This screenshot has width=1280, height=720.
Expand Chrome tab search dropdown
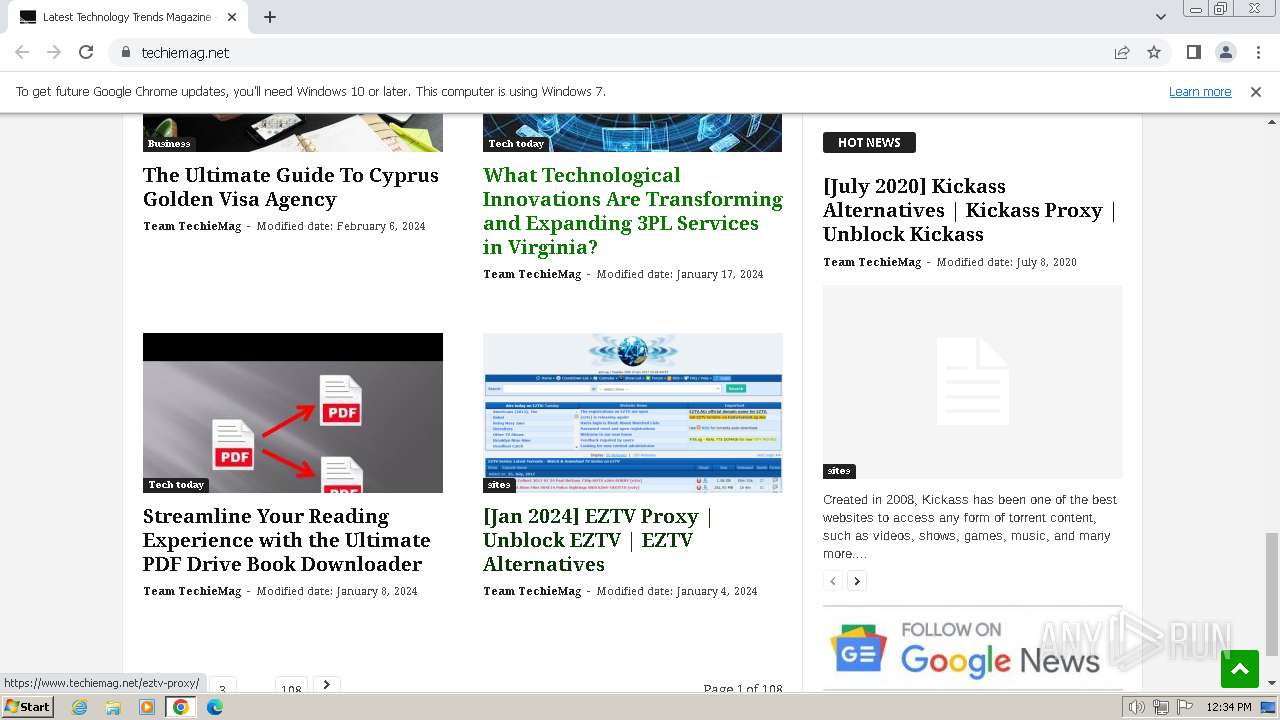(x=1160, y=17)
